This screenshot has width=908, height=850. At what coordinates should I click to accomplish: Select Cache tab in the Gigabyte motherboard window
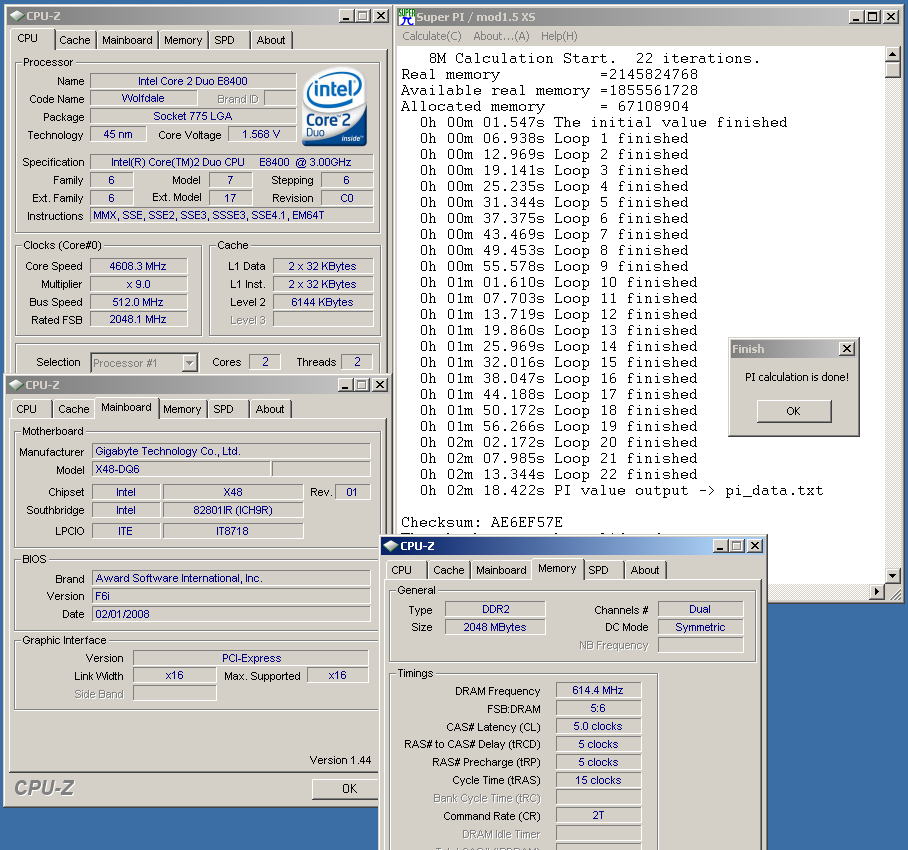73,409
